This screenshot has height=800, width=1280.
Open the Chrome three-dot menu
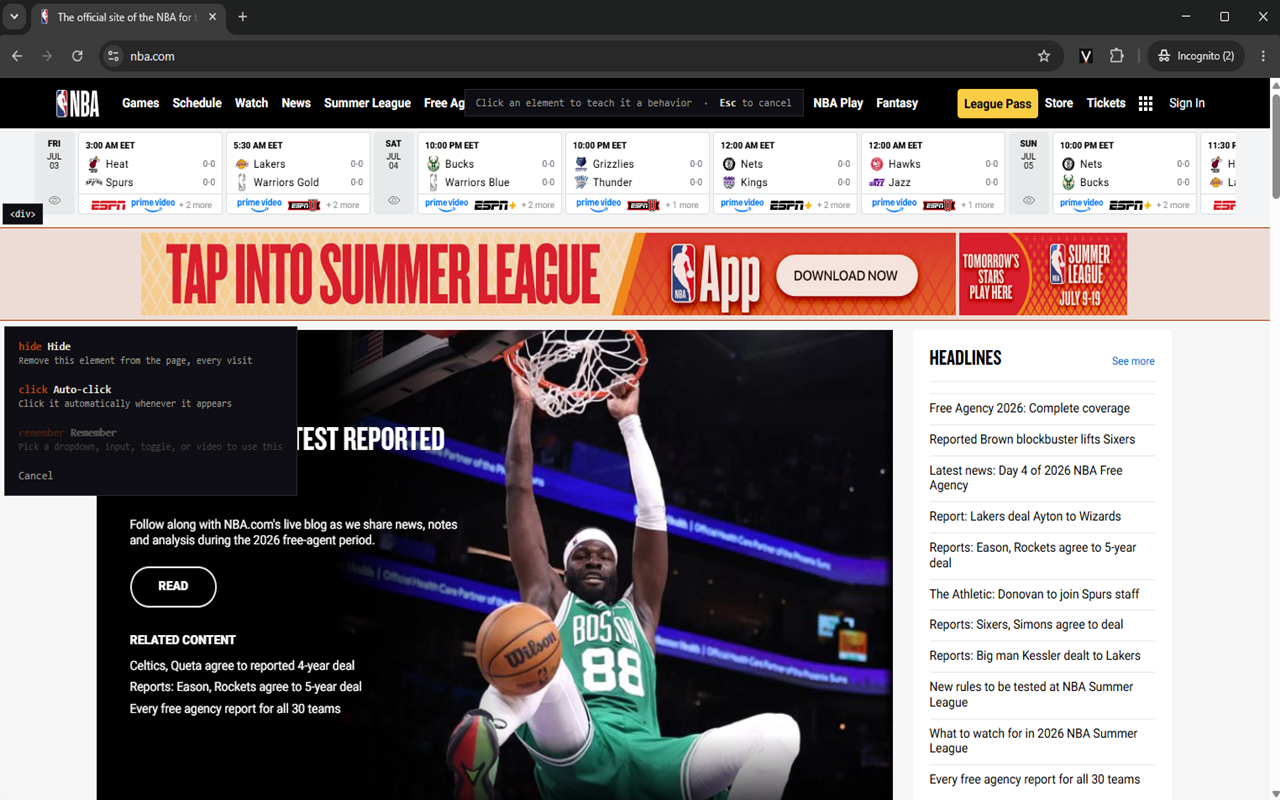pyautogui.click(x=1263, y=56)
